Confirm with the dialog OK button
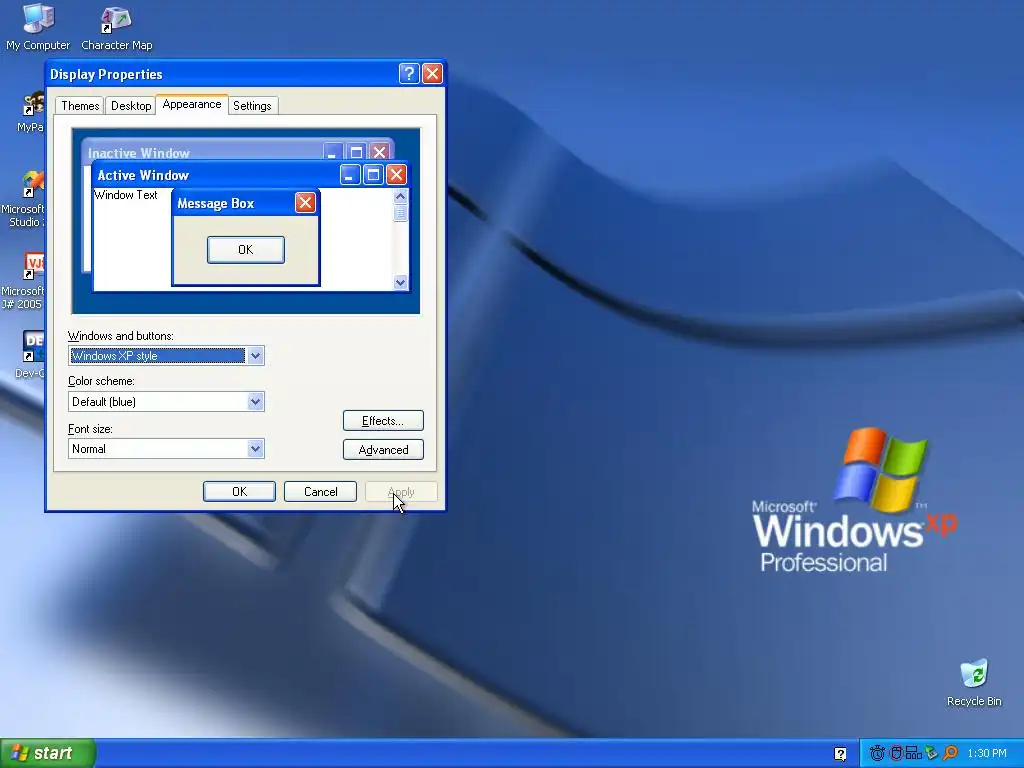Image resolution: width=1024 pixels, height=768 pixels. [x=239, y=491]
